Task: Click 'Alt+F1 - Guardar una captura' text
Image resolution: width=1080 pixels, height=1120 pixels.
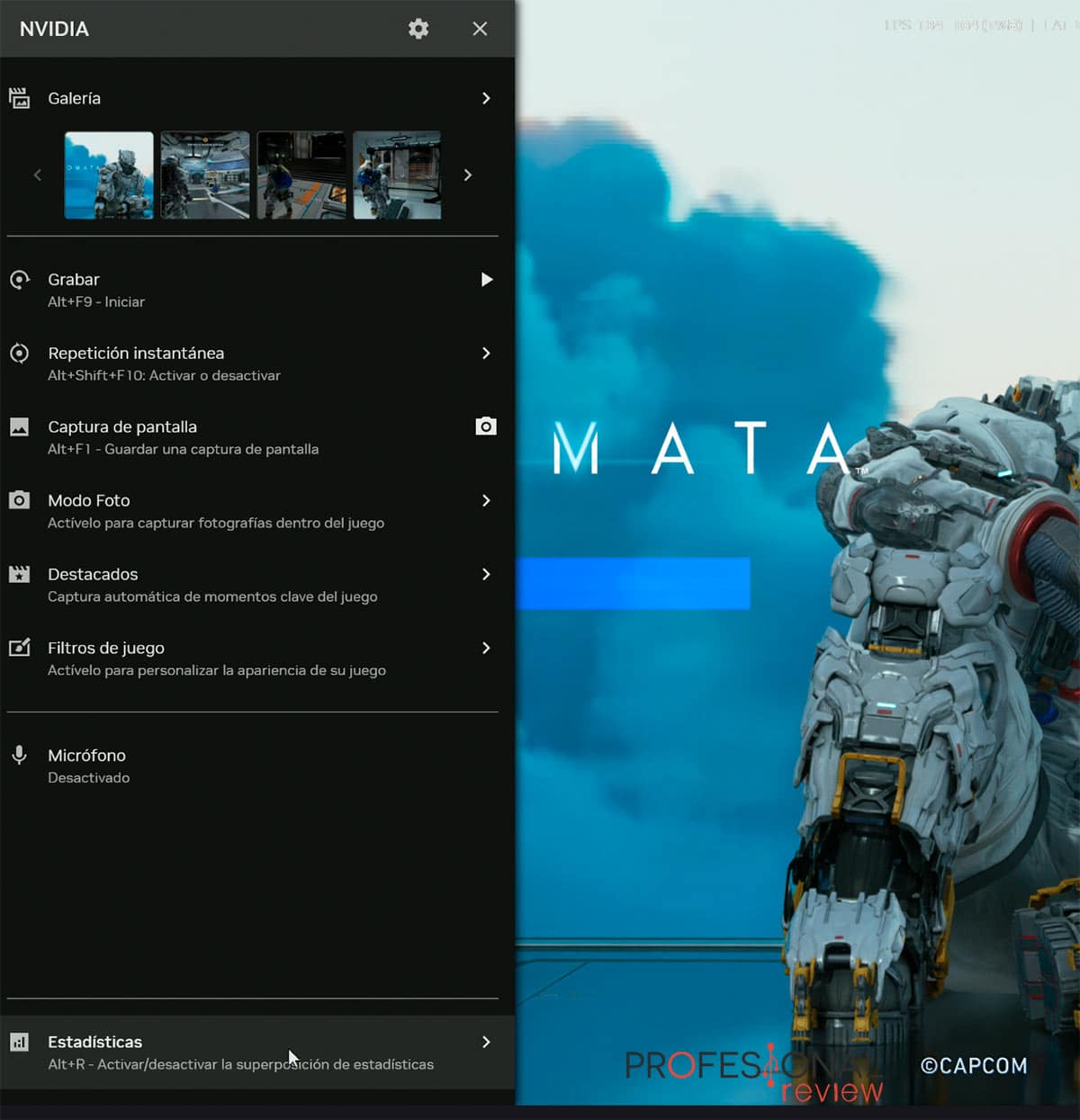Action: click(x=183, y=449)
